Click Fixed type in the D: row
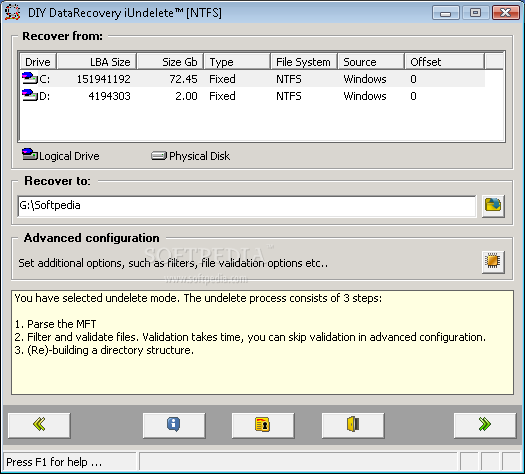 click(222, 96)
